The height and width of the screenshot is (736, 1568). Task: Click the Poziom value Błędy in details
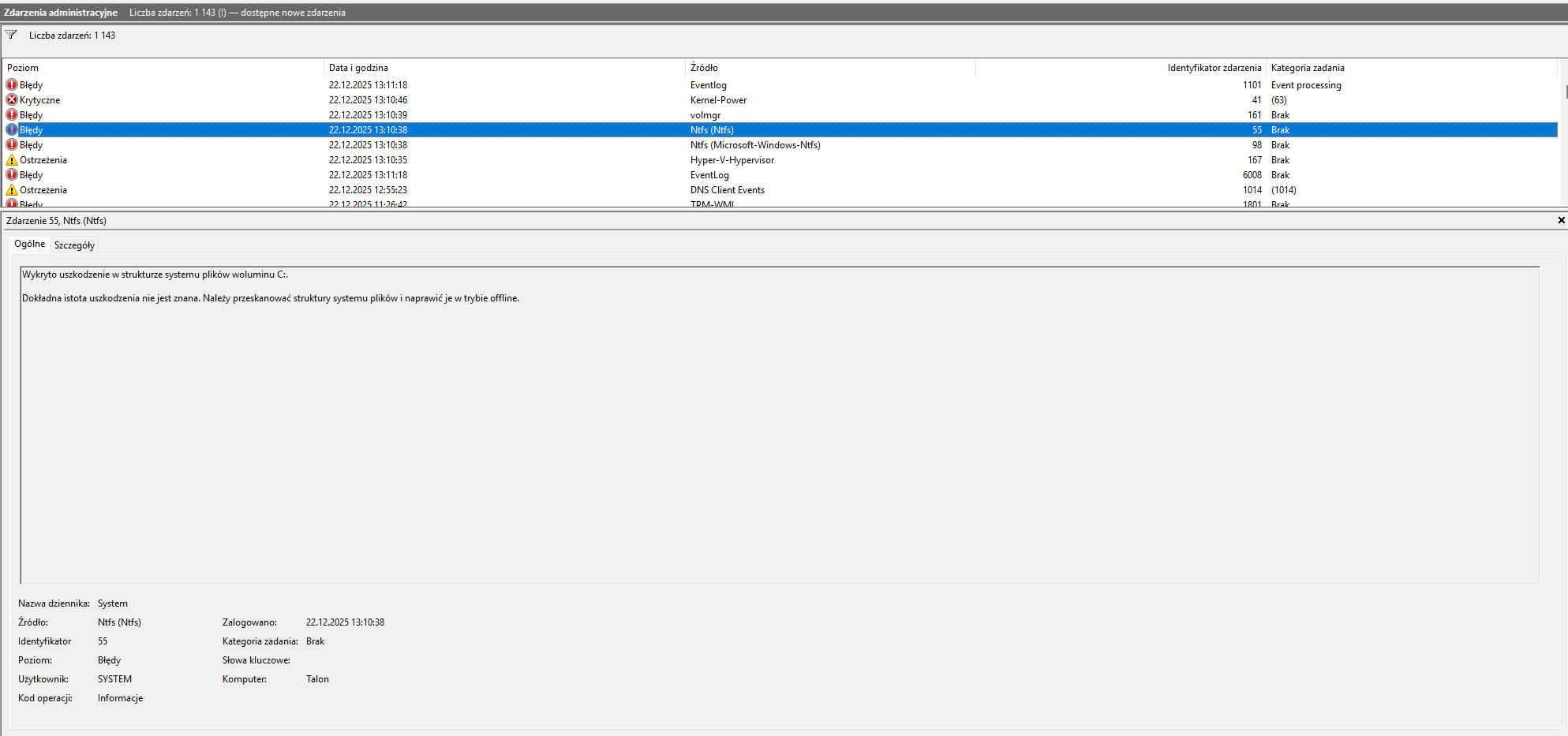pyautogui.click(x=110, y=660)
